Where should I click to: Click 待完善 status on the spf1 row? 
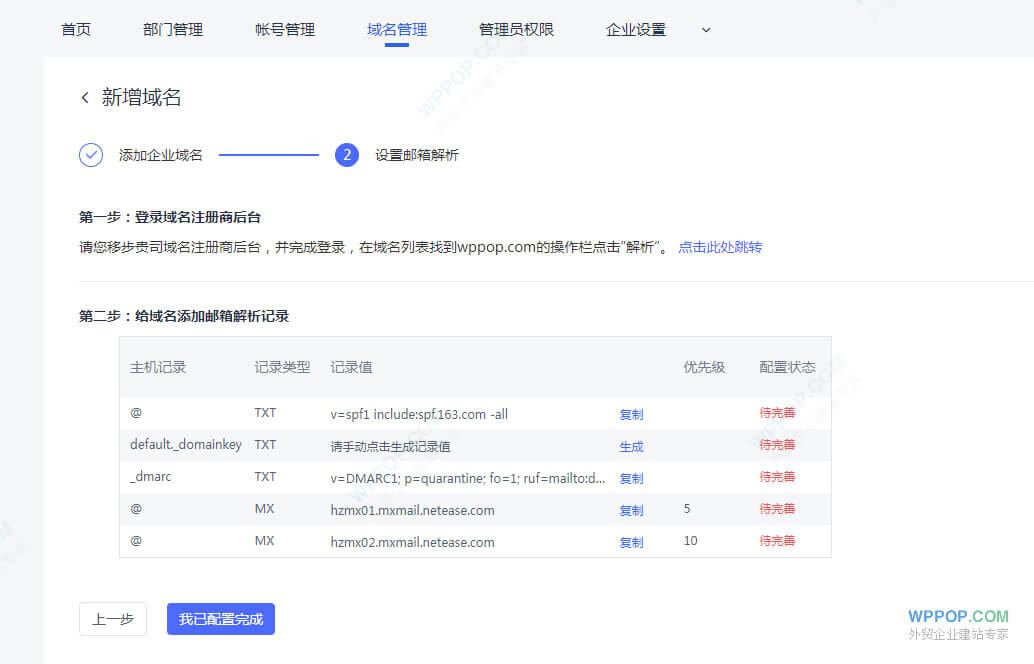[x=778, y=413]
